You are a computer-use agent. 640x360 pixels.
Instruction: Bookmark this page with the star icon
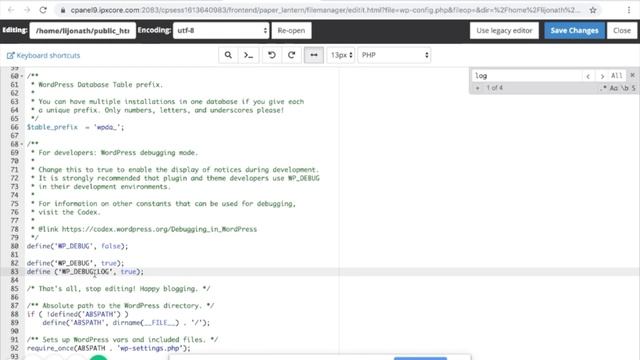[x=593, y=10]
